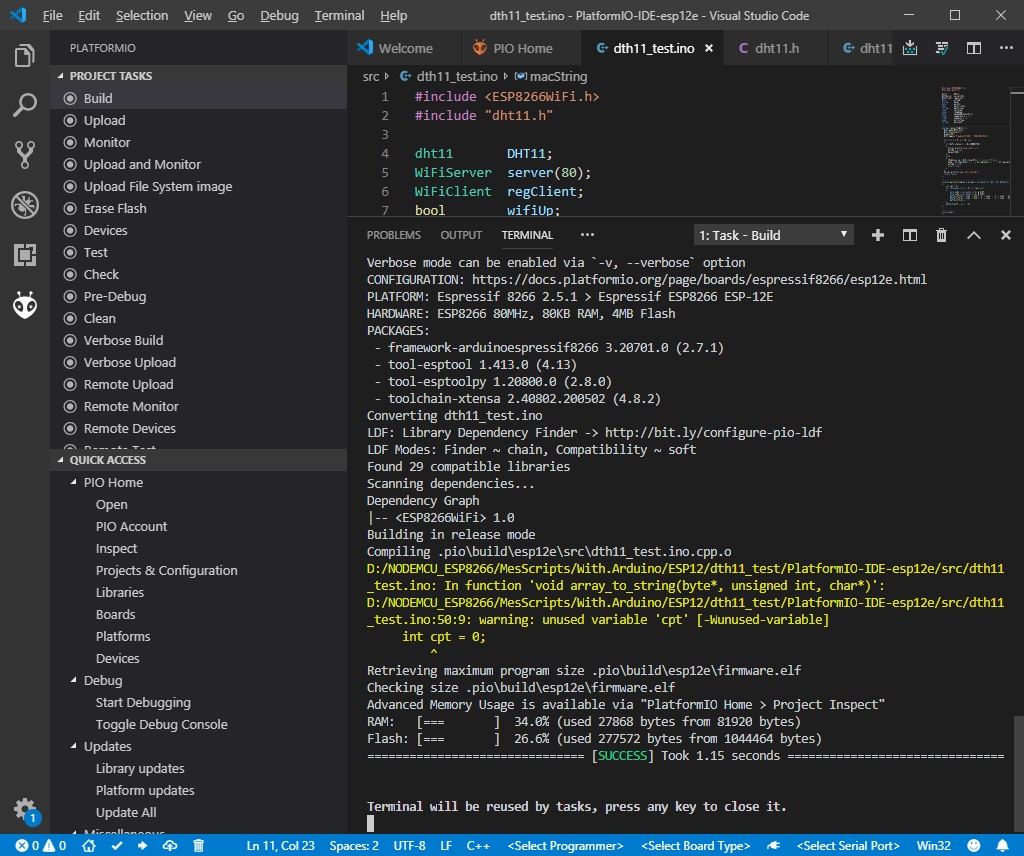Split the terminal panel
The height and width of the screenshot is (856, 1024).
point(909,235)
